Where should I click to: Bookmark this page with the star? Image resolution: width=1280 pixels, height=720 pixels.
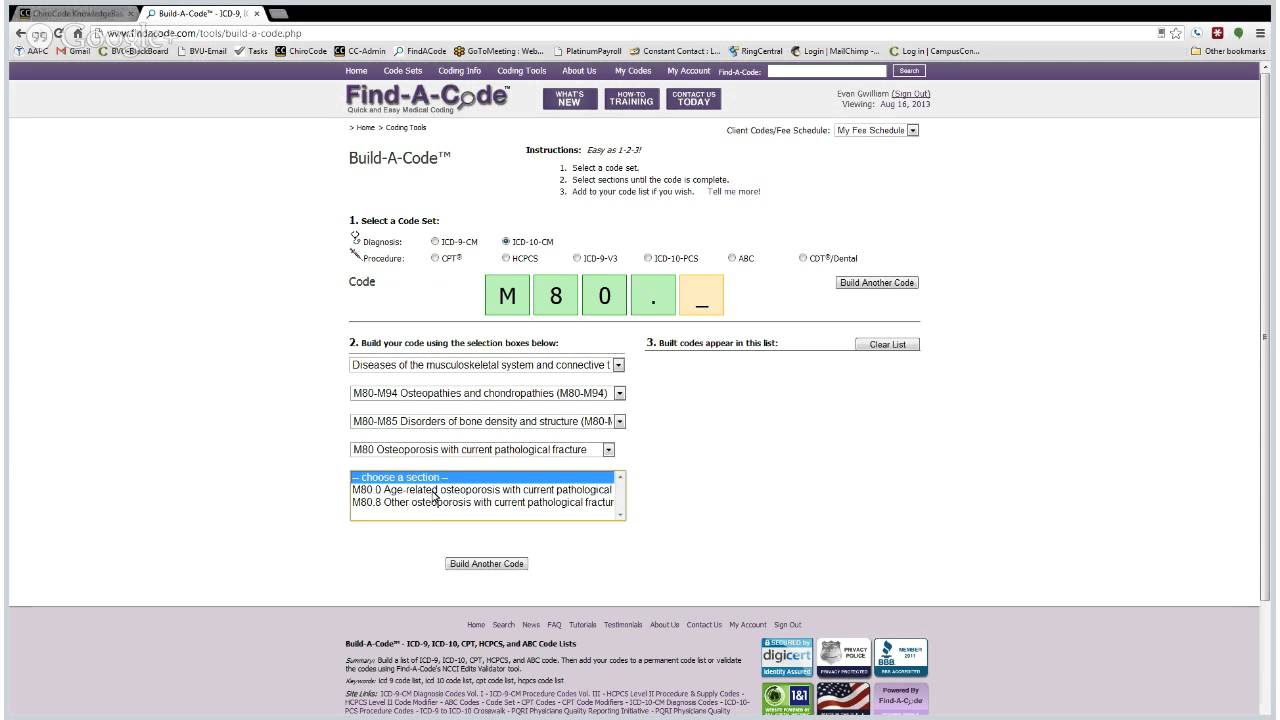pyautogui.click(x=1177, y=33)
